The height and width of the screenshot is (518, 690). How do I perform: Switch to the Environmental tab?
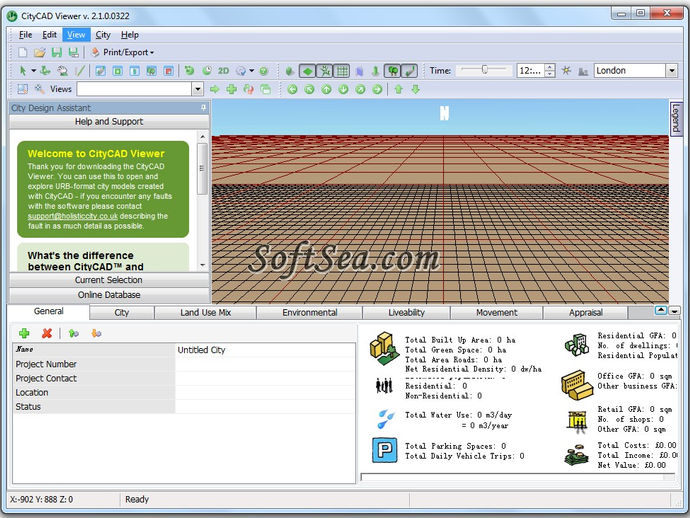[x=309, y=312]
